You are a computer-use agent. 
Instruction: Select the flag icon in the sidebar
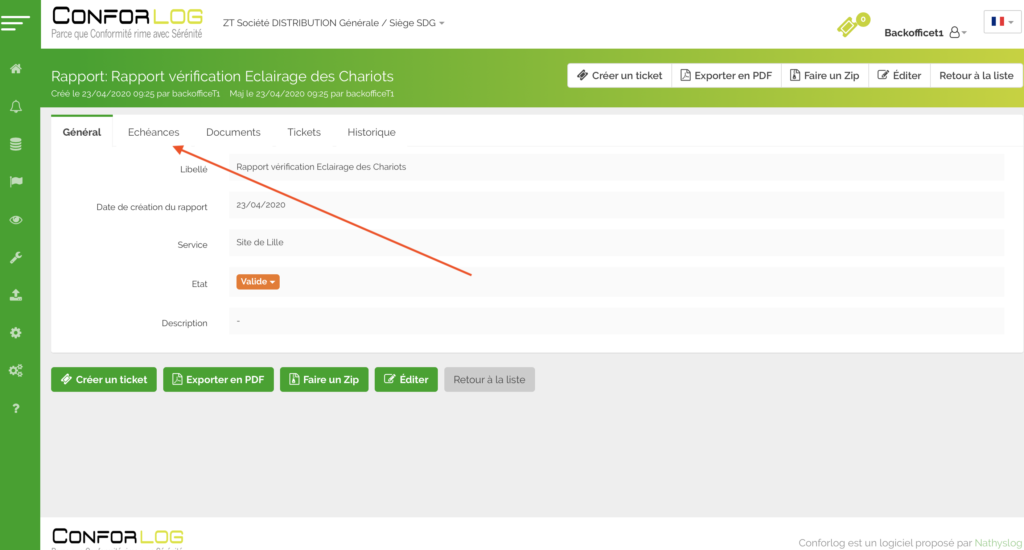pyautogui.click(x=16, y=181)
